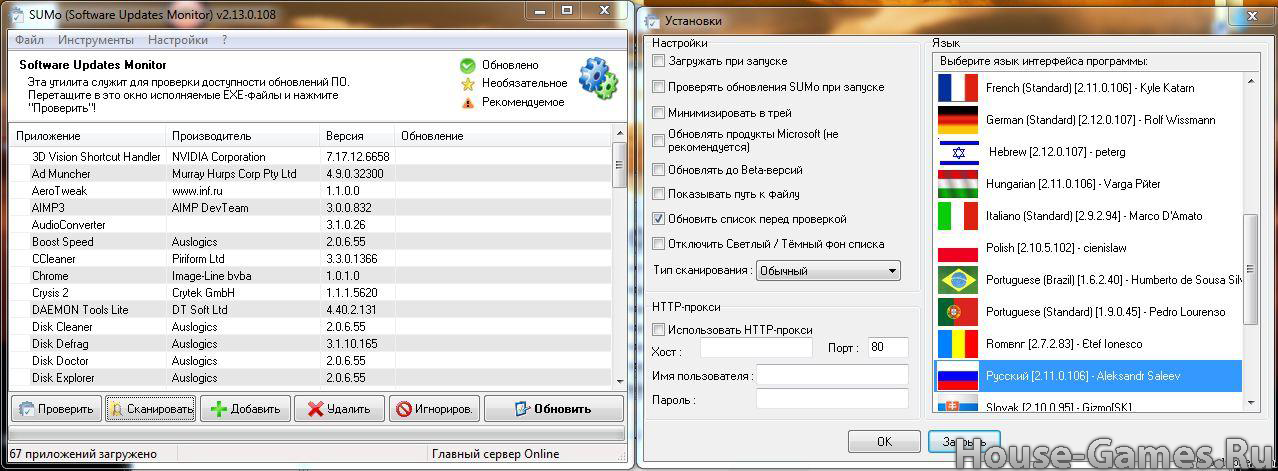Select the 3D Vision Shortcut Handler row
This screenshot has width=1278, height=471.
(x=310, y=157)
